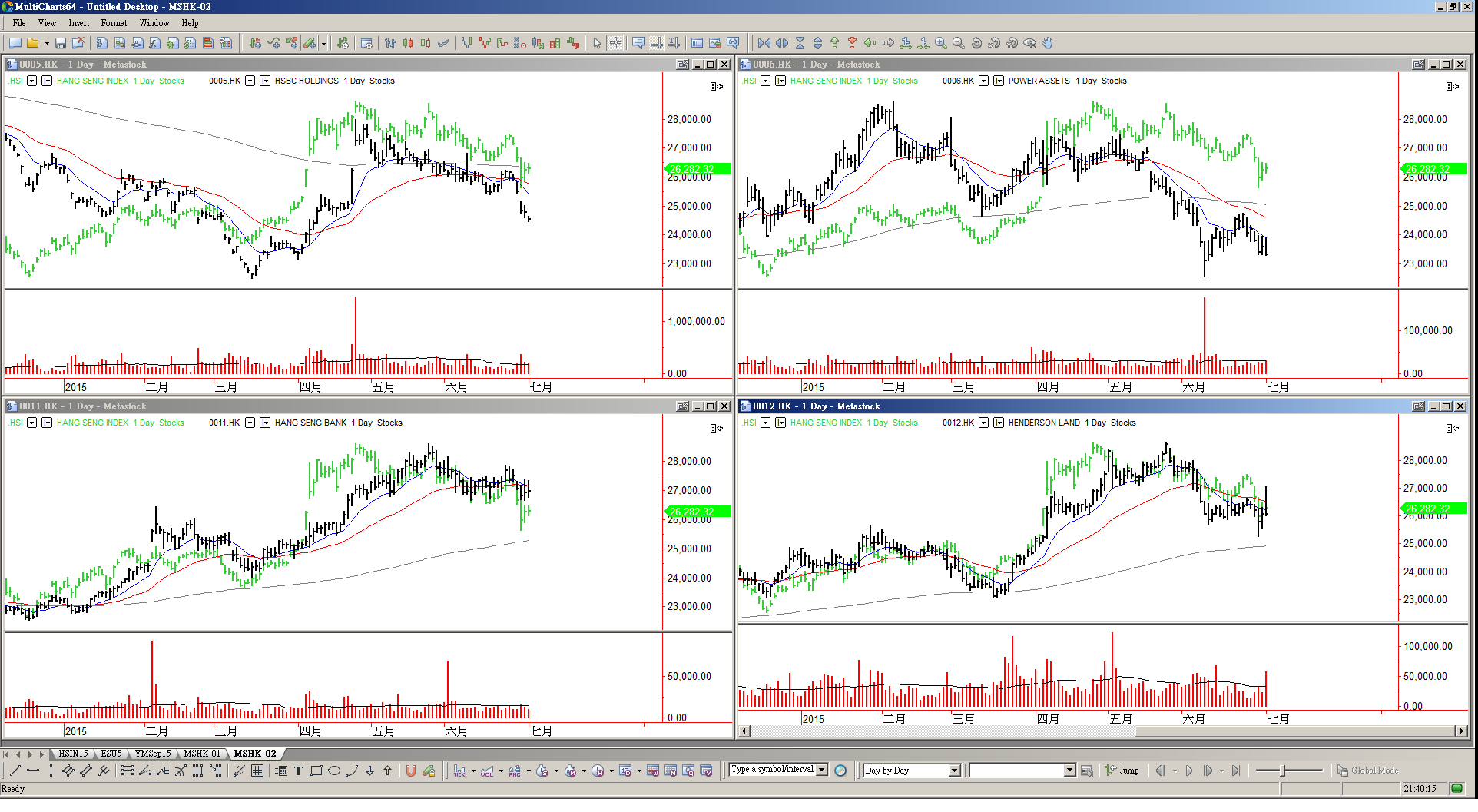This screenshot has width=1478, height=812.
Task: Toggle the magnet snap mode icon
Action: (x=411, y=771)
